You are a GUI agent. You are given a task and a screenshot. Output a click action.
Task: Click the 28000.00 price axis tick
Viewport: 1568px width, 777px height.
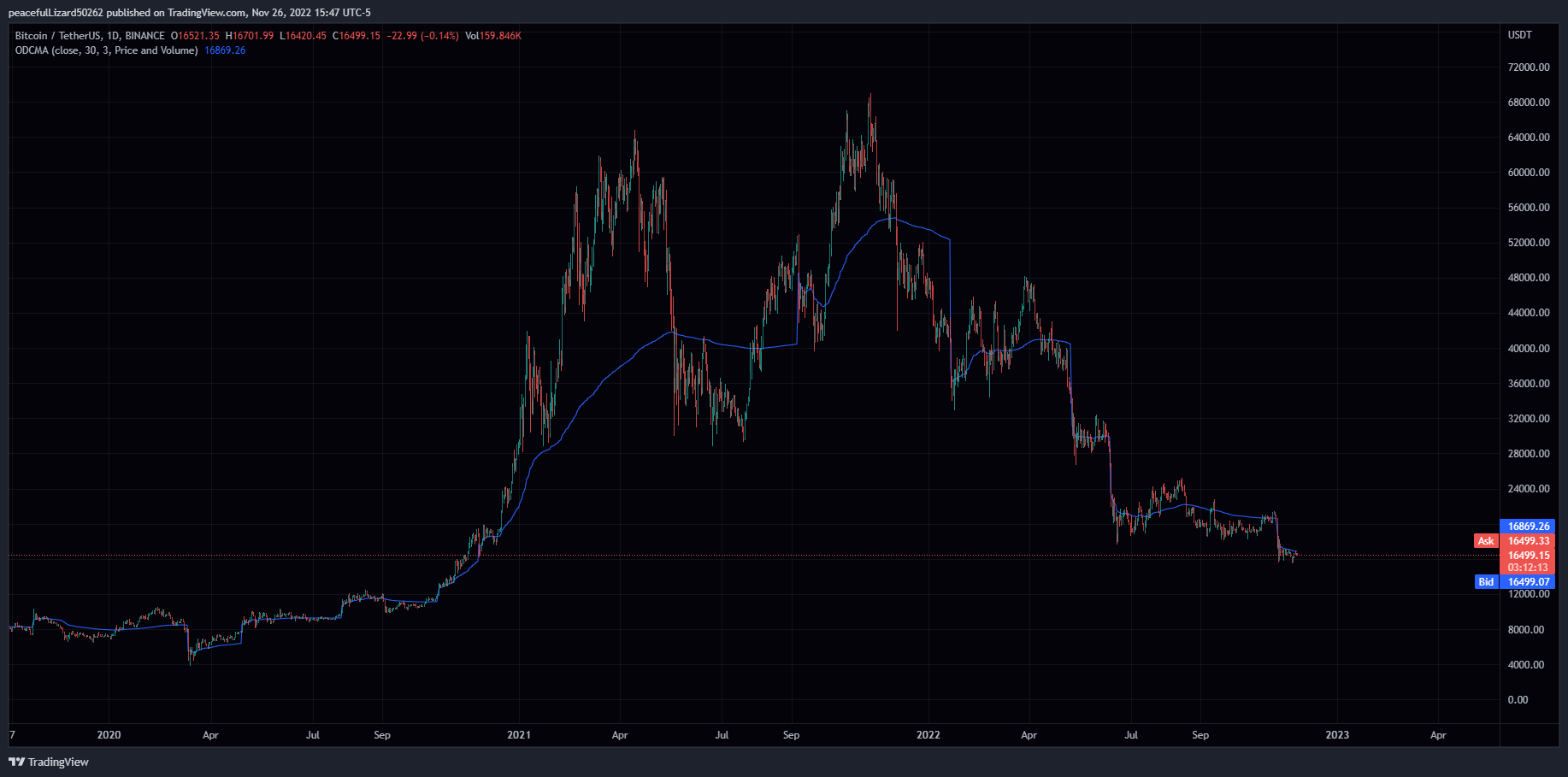[x=1529, y=454]
